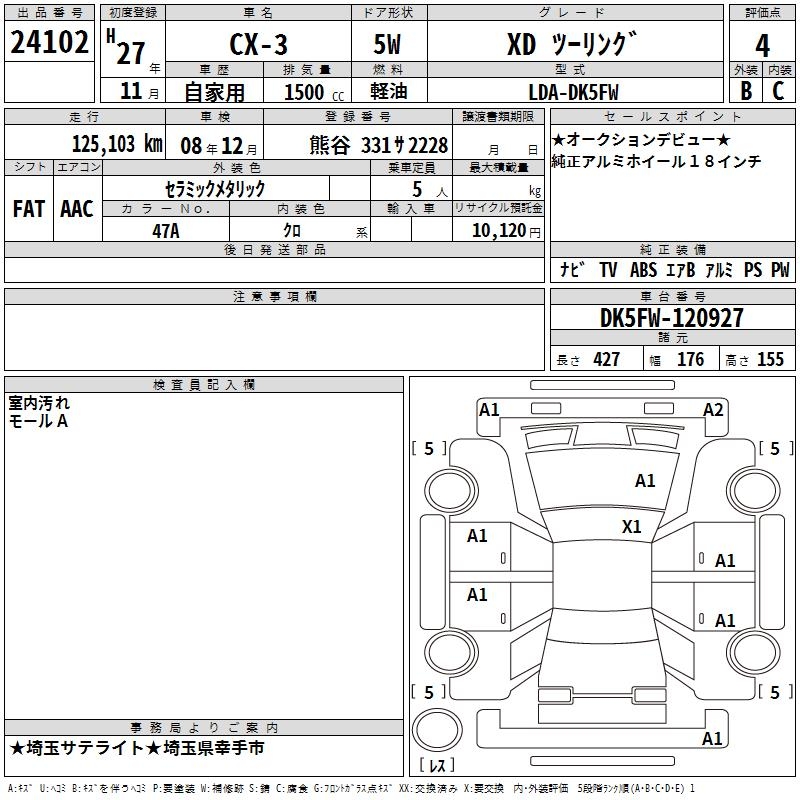The height and width of the screenshot is (800, 800).
Task: Click height value 155
Action: [x=770, y=359]
